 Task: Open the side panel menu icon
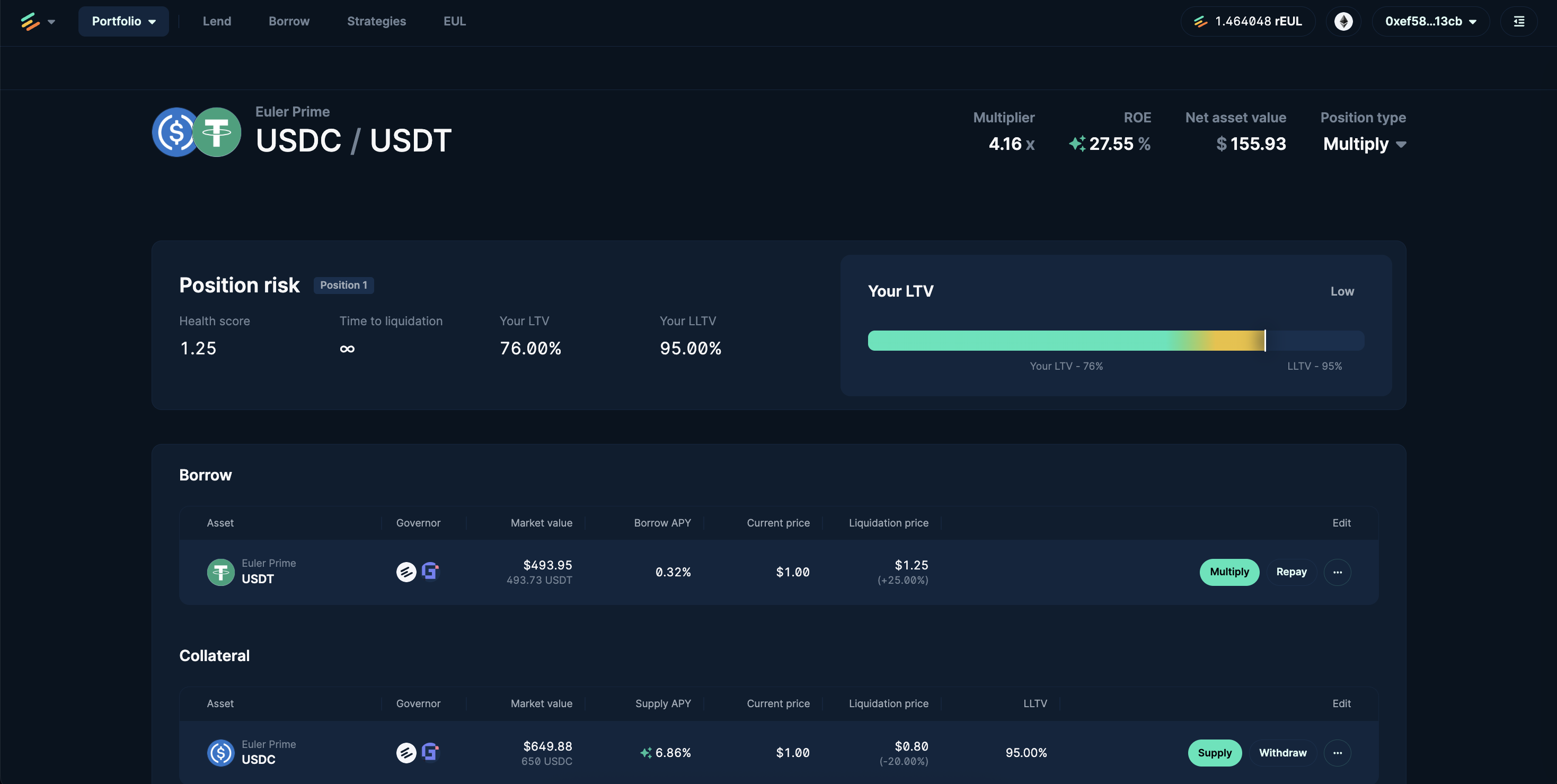(x=1519, y=21)
